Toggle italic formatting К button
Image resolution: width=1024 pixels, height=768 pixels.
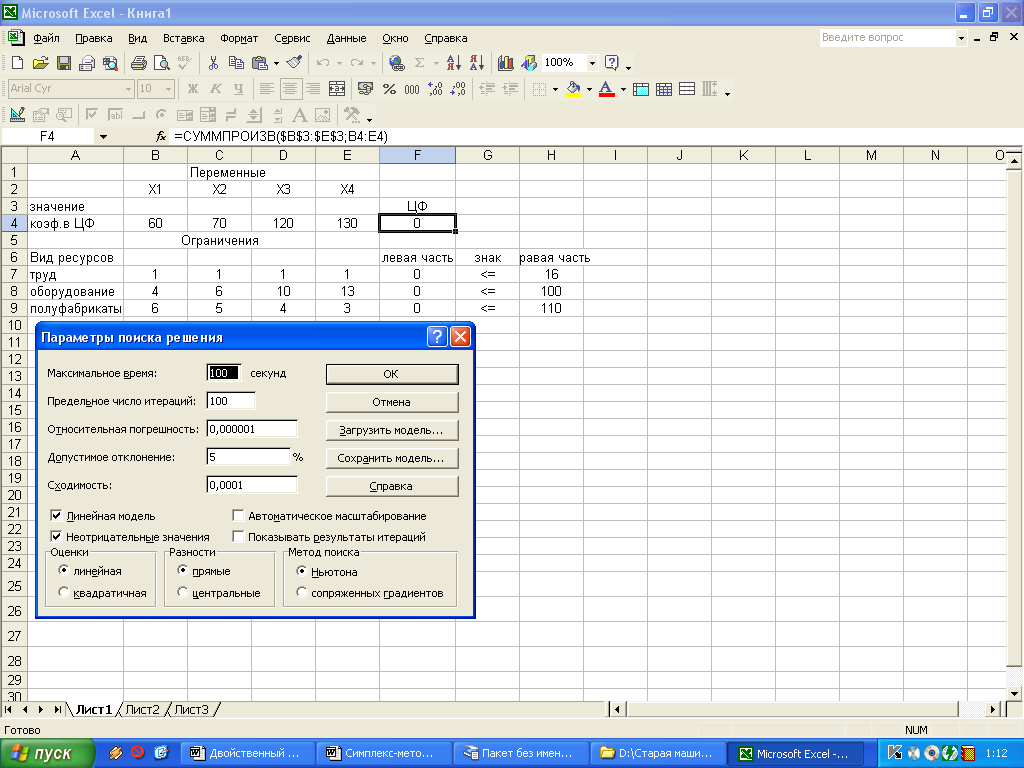[x=216, y=89]
